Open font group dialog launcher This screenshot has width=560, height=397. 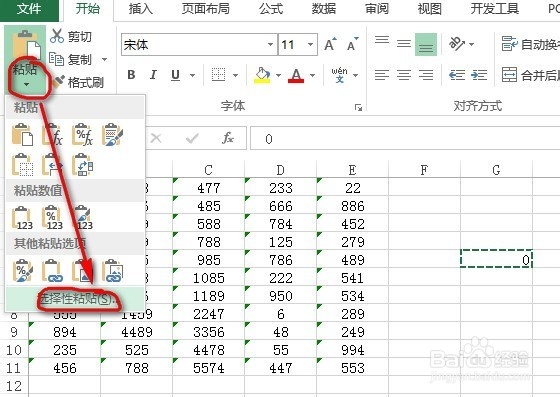(x=358, y=107)
